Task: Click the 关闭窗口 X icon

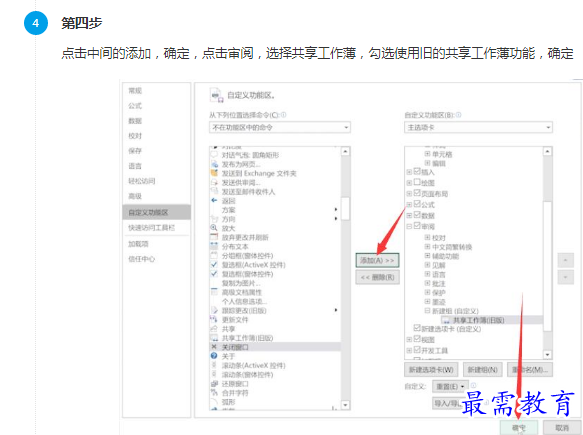Action: tap(214, 347)
